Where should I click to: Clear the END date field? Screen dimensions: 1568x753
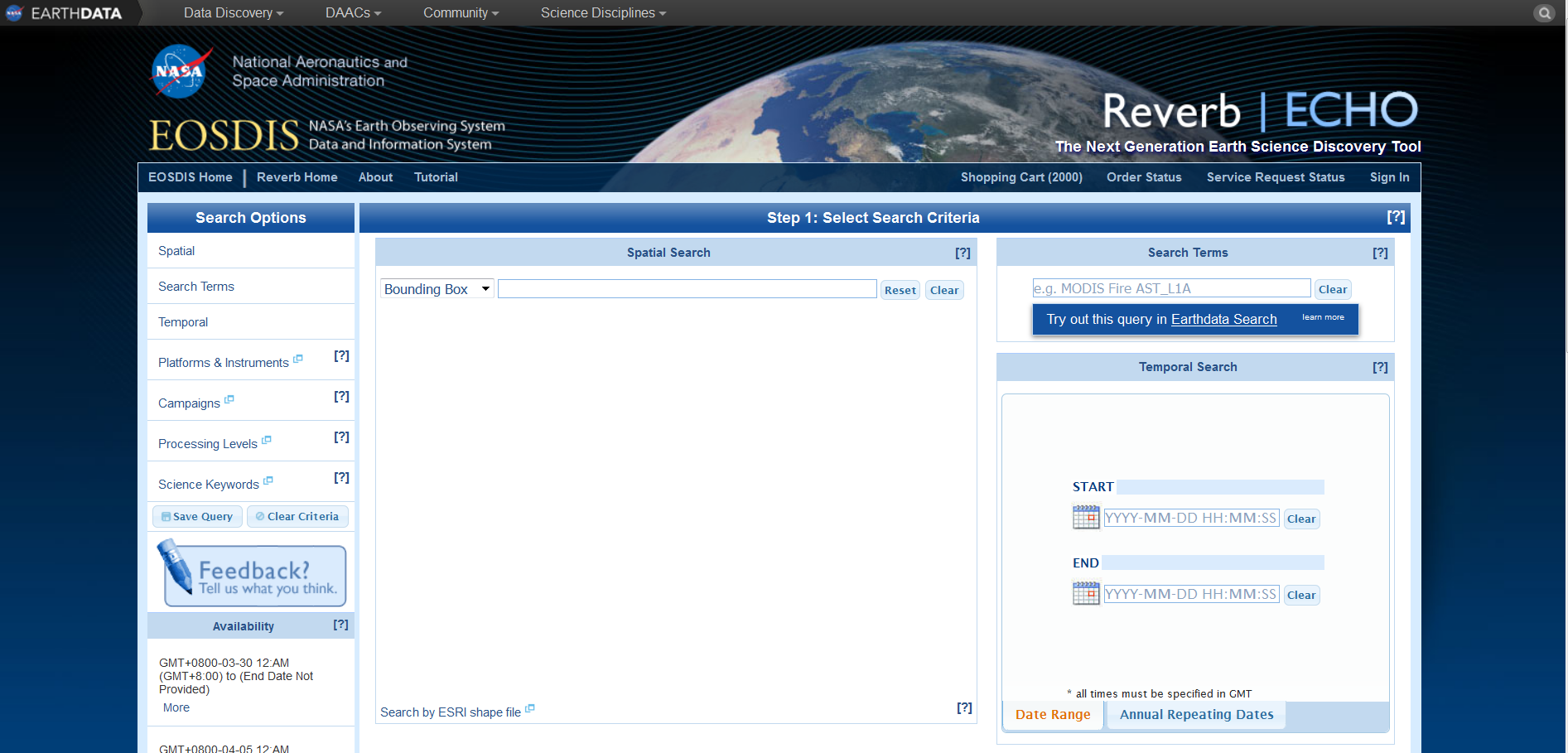coord(1301,595)
